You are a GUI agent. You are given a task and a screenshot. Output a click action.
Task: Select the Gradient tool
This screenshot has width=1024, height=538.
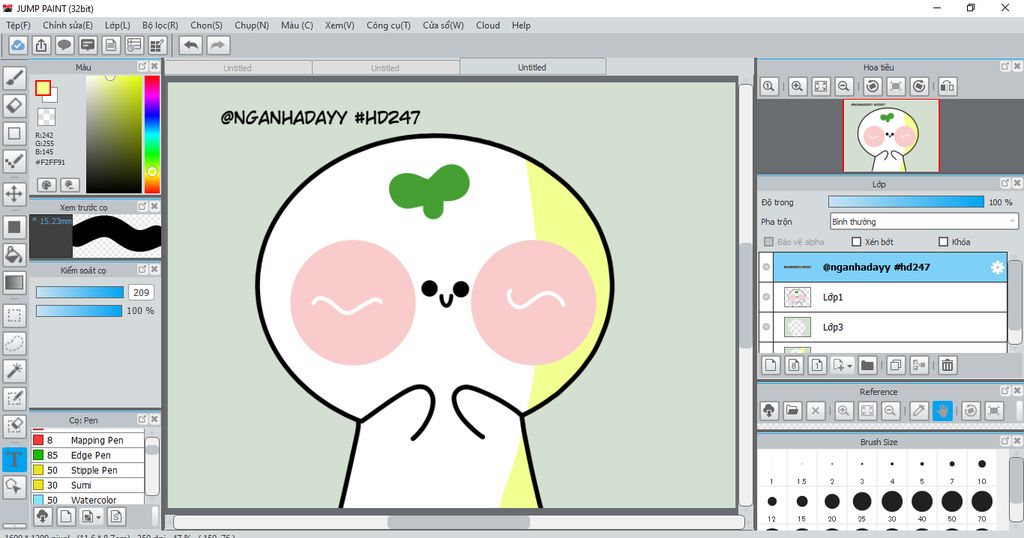tap(14, 283)
